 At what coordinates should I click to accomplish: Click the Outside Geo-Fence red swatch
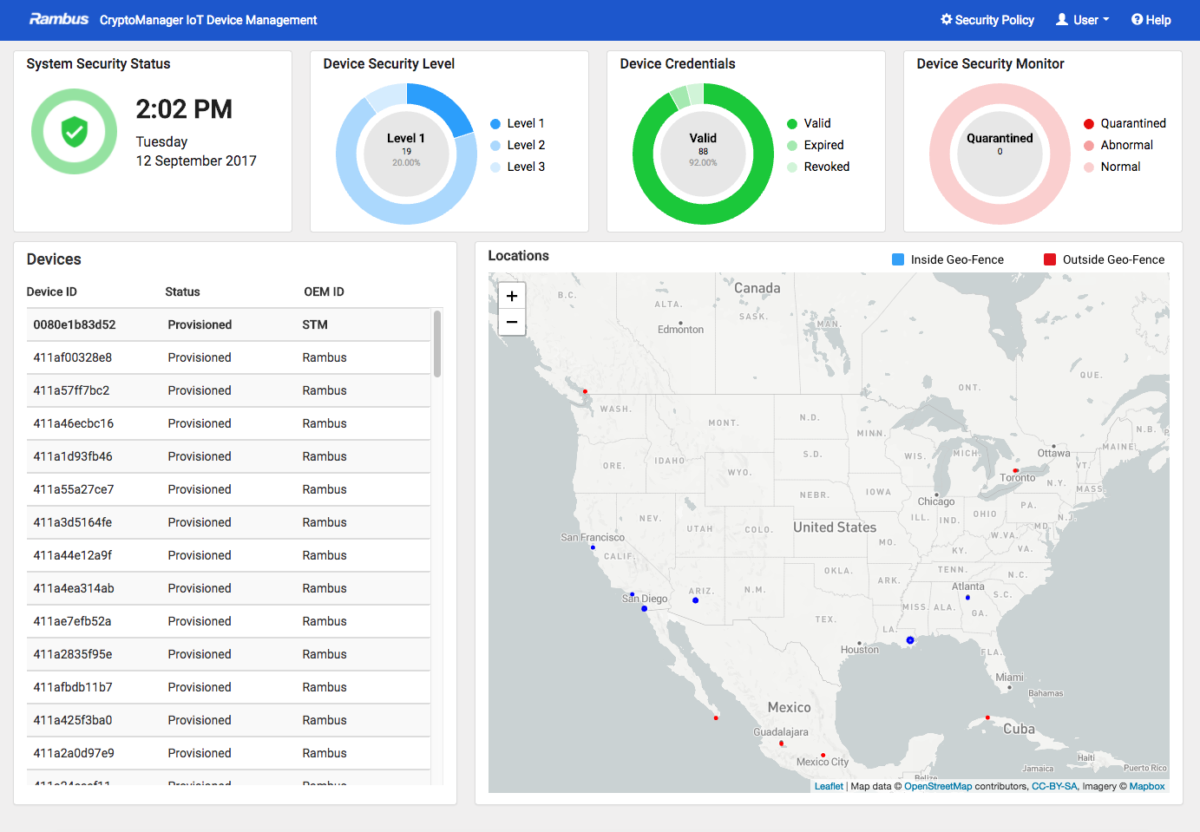pos(1050,260)
